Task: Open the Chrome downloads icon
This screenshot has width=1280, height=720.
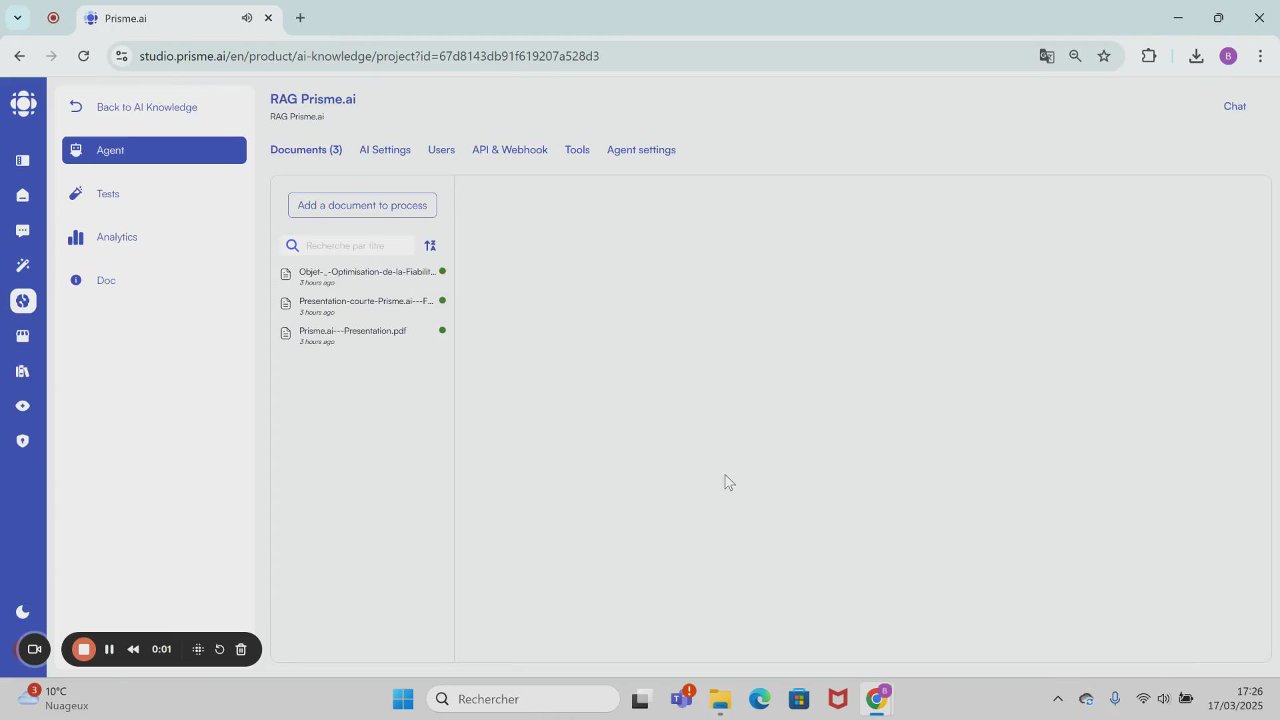Action: pos(1196,56)
